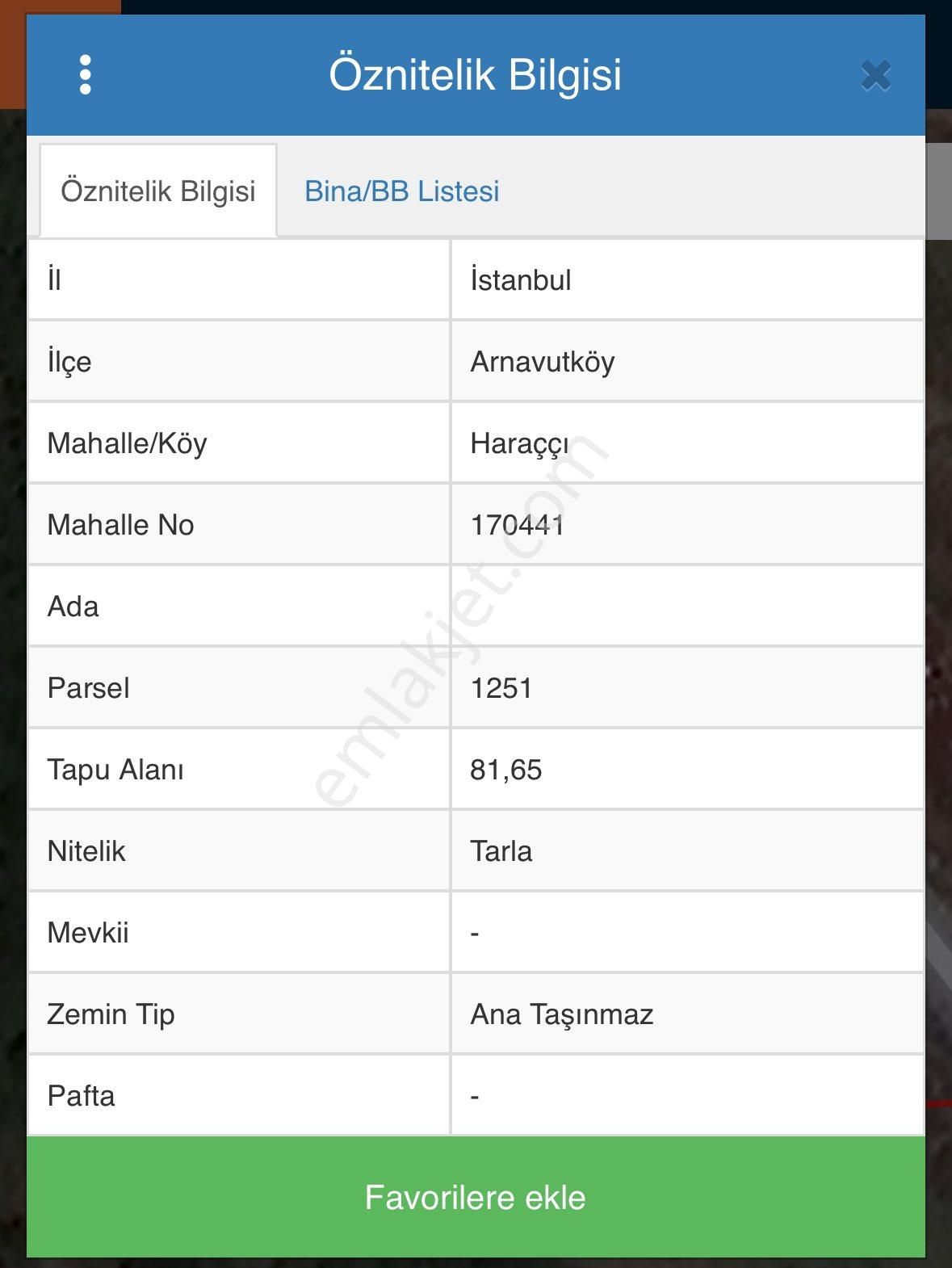
Task: Click the Zemin Tip label
Action: 111,1014
